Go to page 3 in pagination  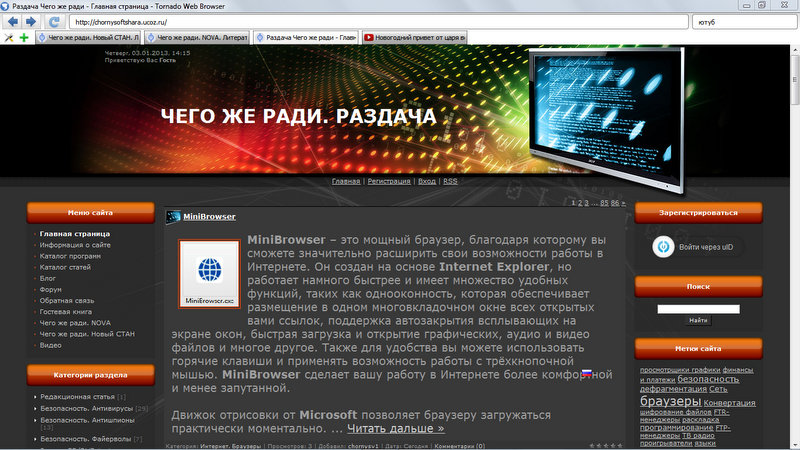pyautogui.click(x=586, y=203)
